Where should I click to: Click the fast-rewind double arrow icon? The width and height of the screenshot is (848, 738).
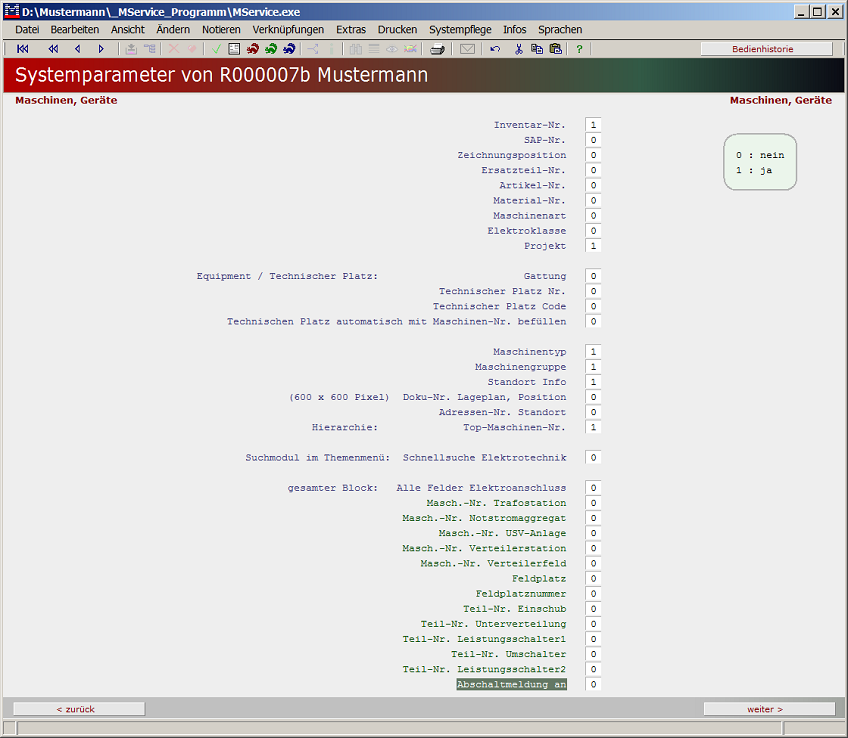(x=53, y=49)
